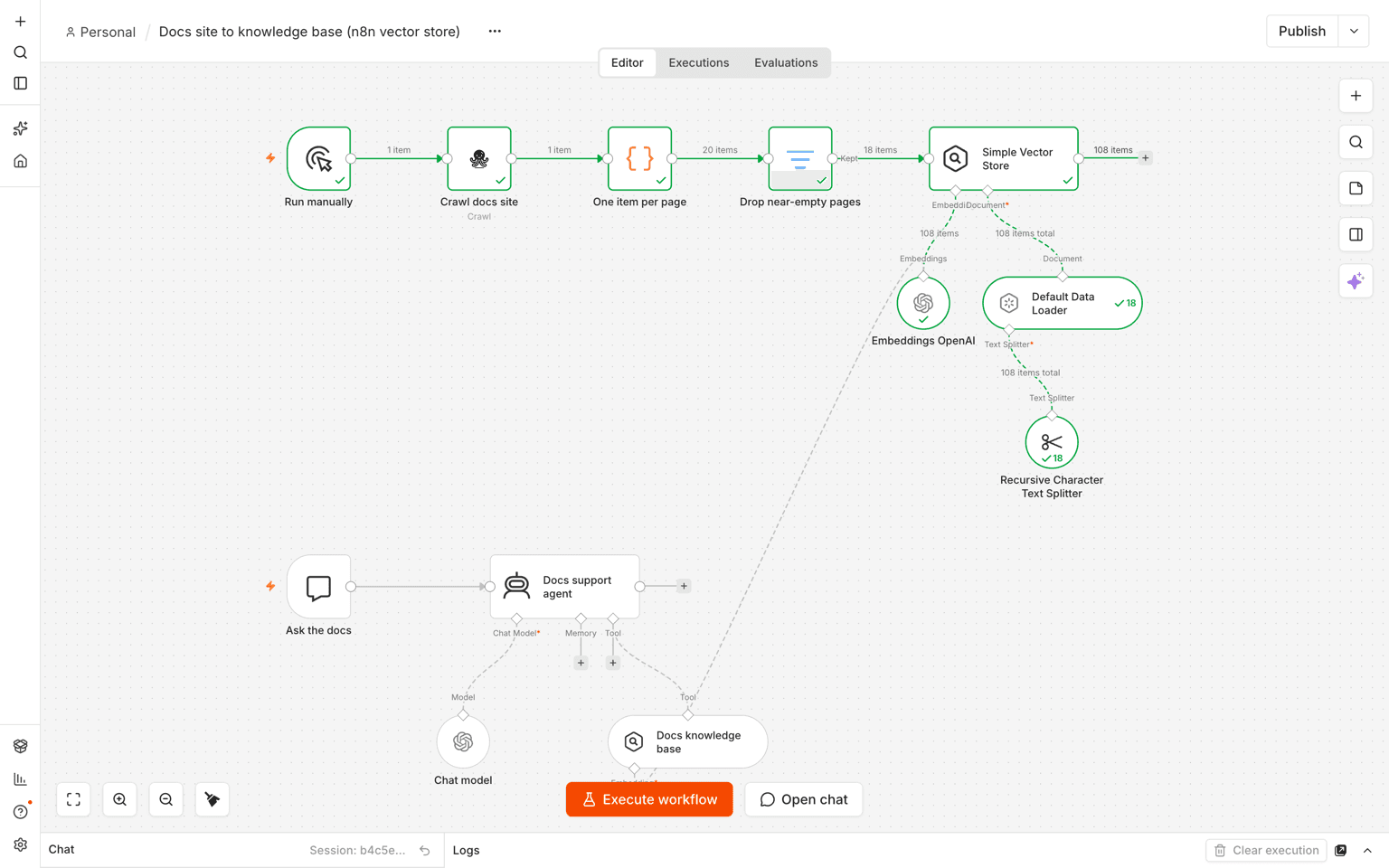Image resolution: width=1389 pixels, height=868 pixels.
Task: Add node with canvas plus button
Action: [1356, 96]
